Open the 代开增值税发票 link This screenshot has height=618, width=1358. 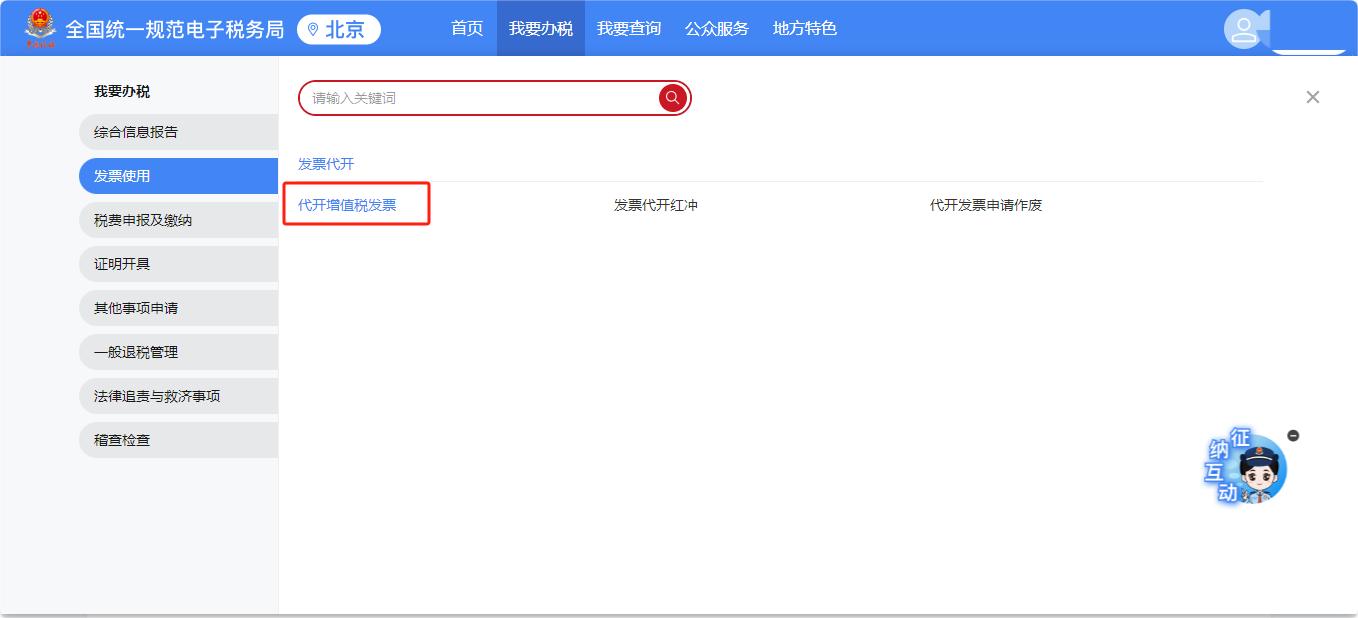pyautogui.click(x=347, y=205)
